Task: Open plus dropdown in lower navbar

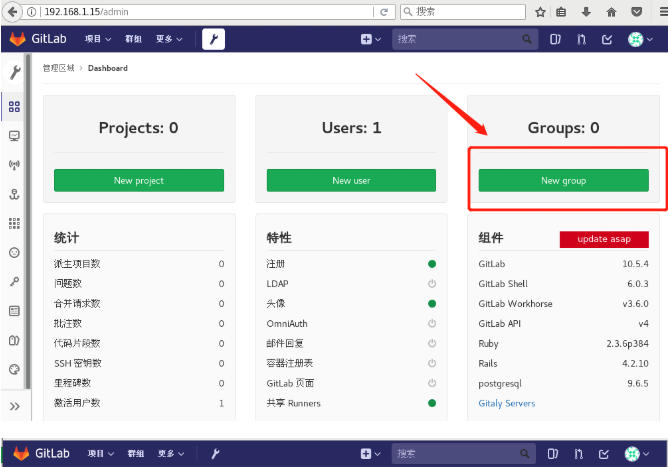Action: [370, 454]
